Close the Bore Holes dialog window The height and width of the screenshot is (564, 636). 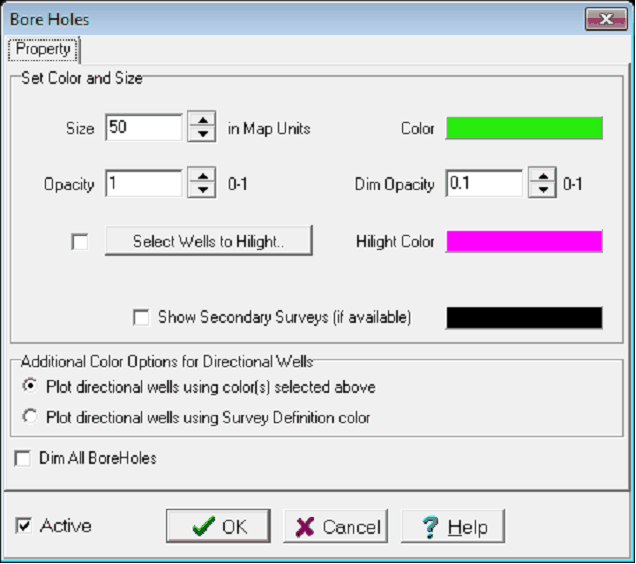click(606, 19)
